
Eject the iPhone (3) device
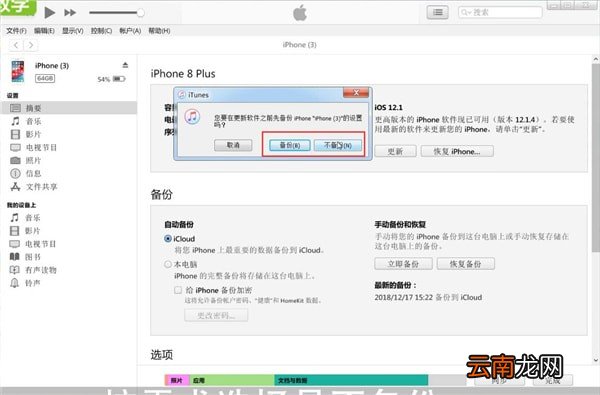point(125,65)
